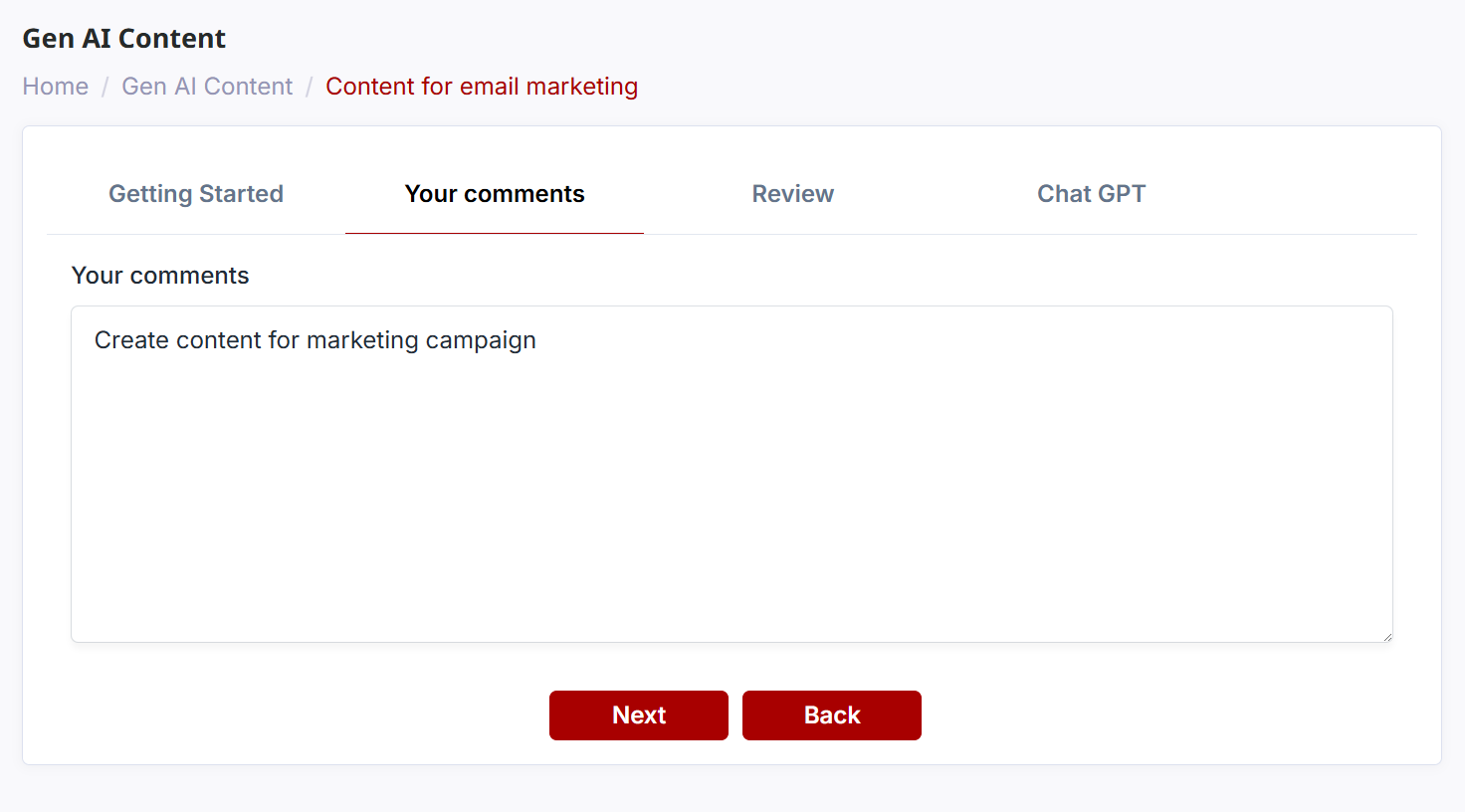The width and height of the screenshot is (1465, 812).
Task: Select the Your comments tab
Action: point(495,194)
